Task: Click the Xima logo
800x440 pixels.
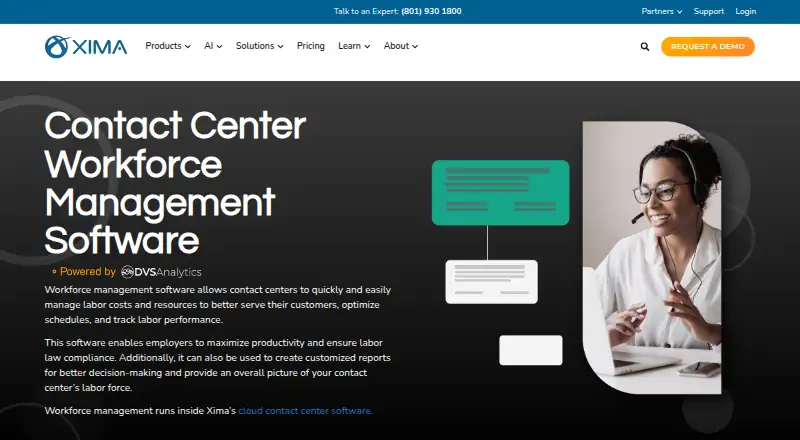Action: (86, 46)
